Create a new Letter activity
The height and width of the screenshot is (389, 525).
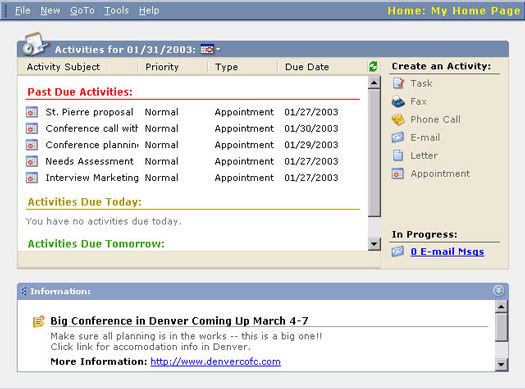click(x=424, y=155)
